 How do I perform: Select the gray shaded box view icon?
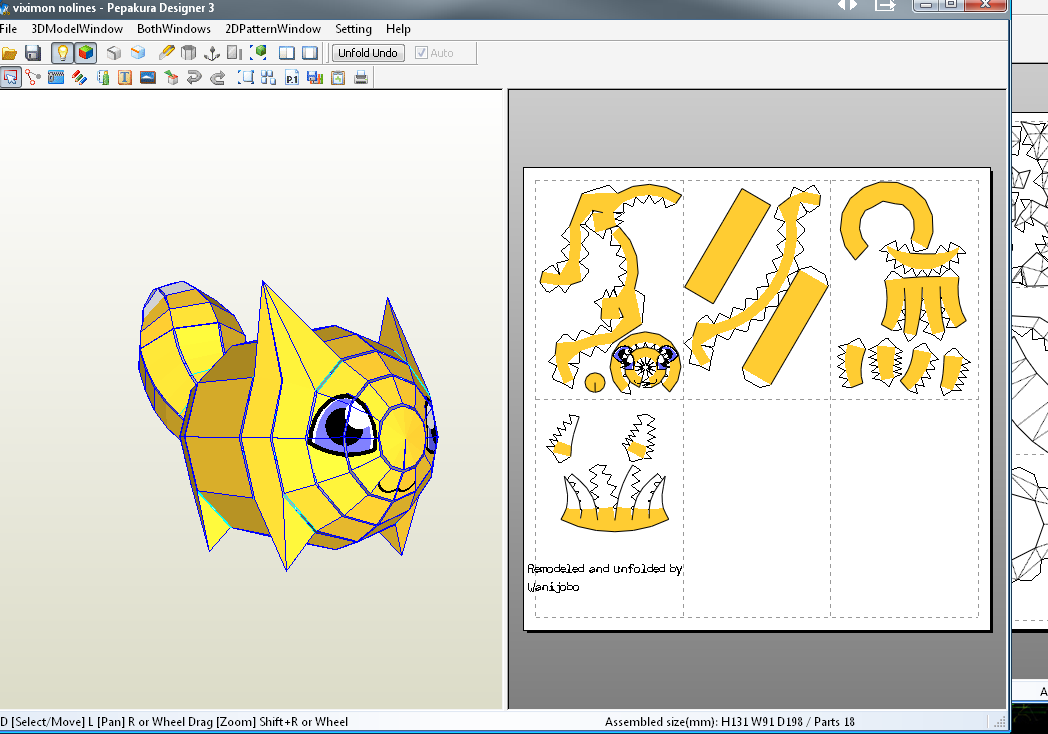coord(114,53)
